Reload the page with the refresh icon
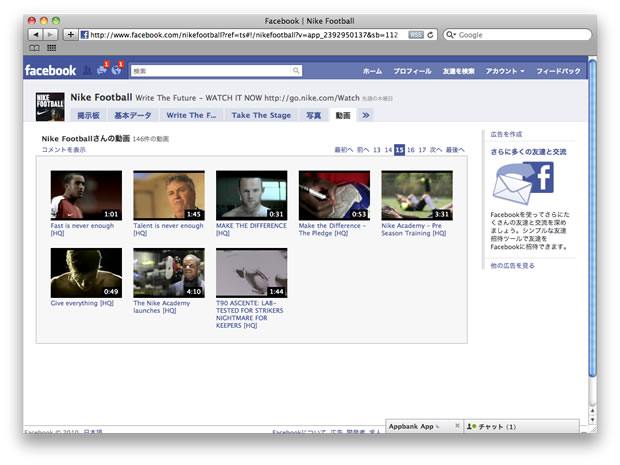 click(x=431, y=35)
